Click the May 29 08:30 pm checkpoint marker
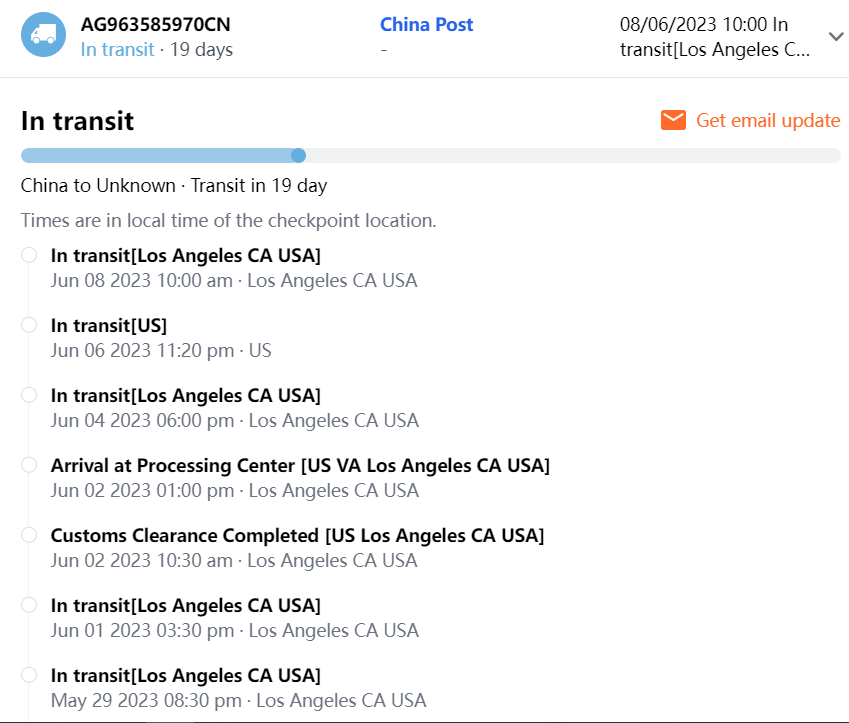Viewport: 849px width, 723px height. pyautogui.click(x=29, y=675)
